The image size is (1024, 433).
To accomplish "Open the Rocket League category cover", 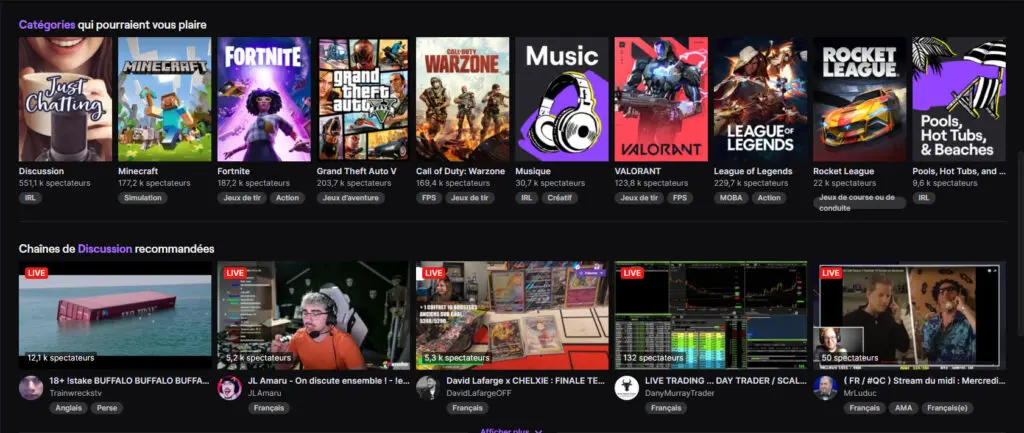I will [859, 99].
